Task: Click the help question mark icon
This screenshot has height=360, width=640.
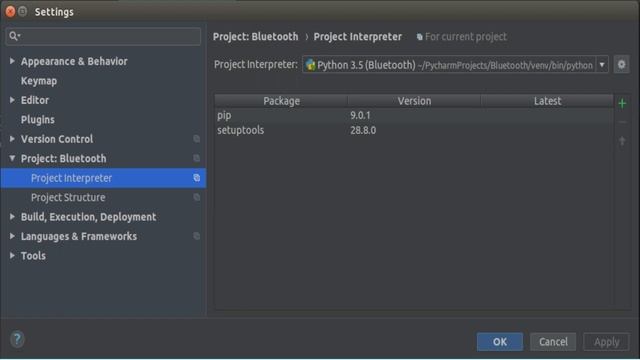Action: pos(17,339)
